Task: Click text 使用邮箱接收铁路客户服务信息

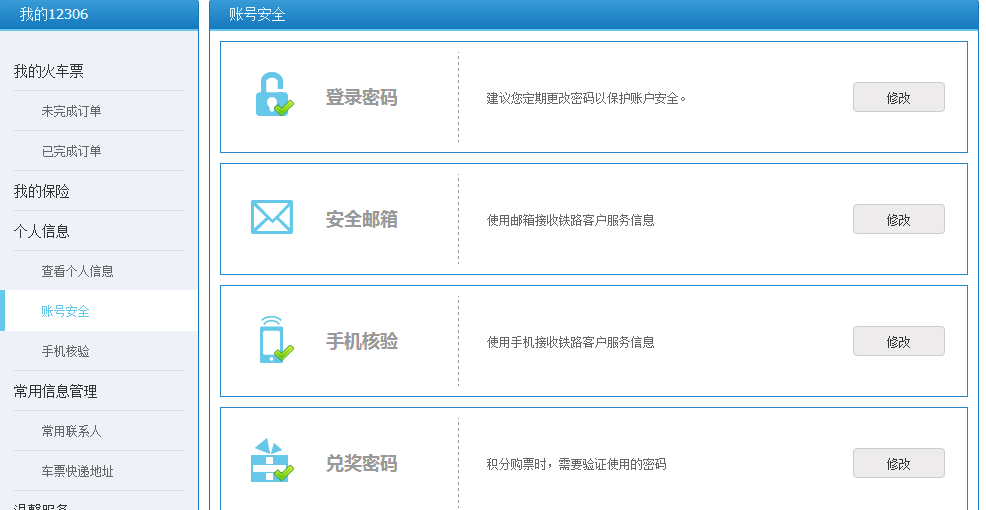Action: click(570, 220)
